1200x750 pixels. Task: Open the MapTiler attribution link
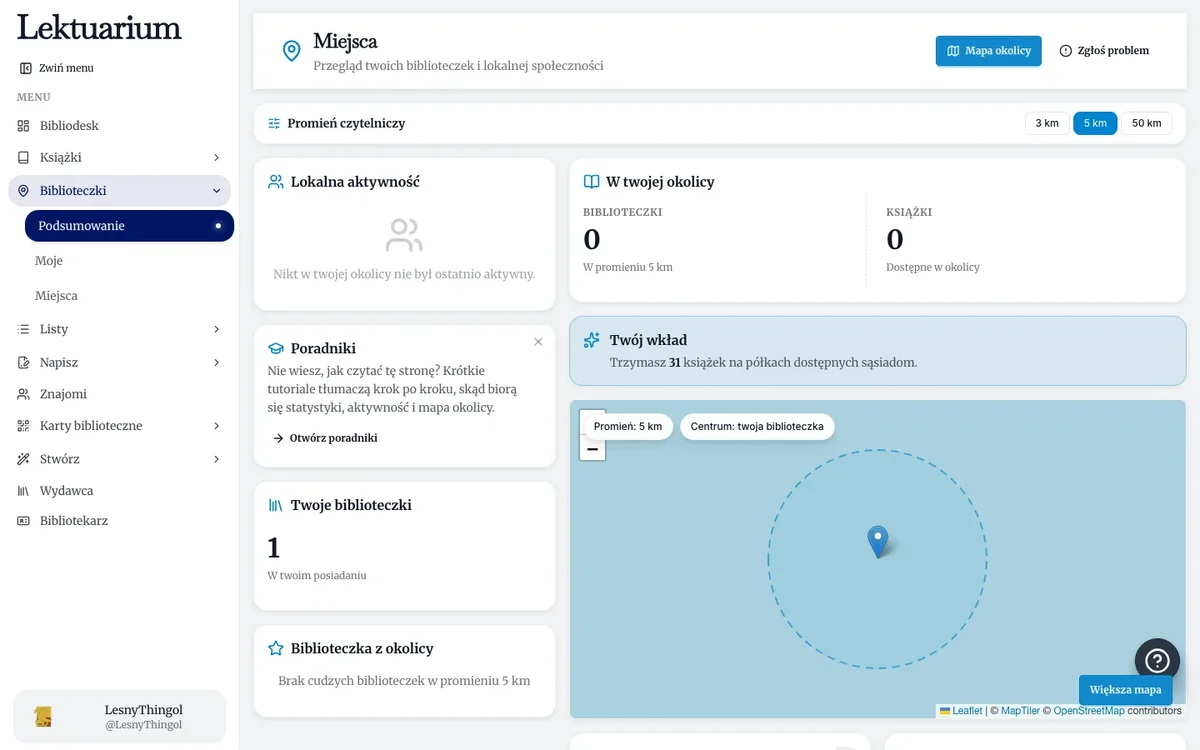click(1021, 711)
